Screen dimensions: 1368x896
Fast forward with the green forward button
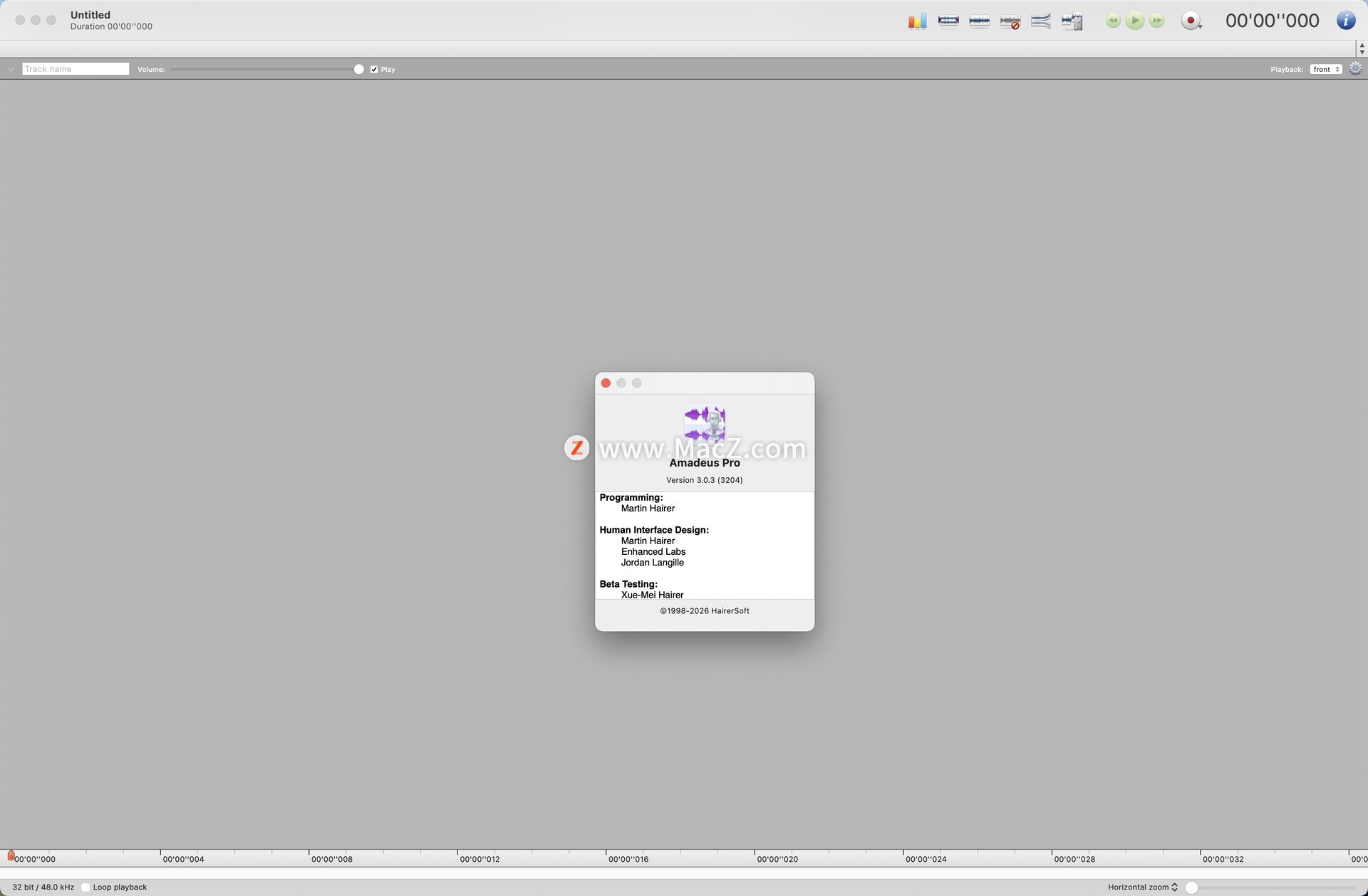[x=1157, y=21]
